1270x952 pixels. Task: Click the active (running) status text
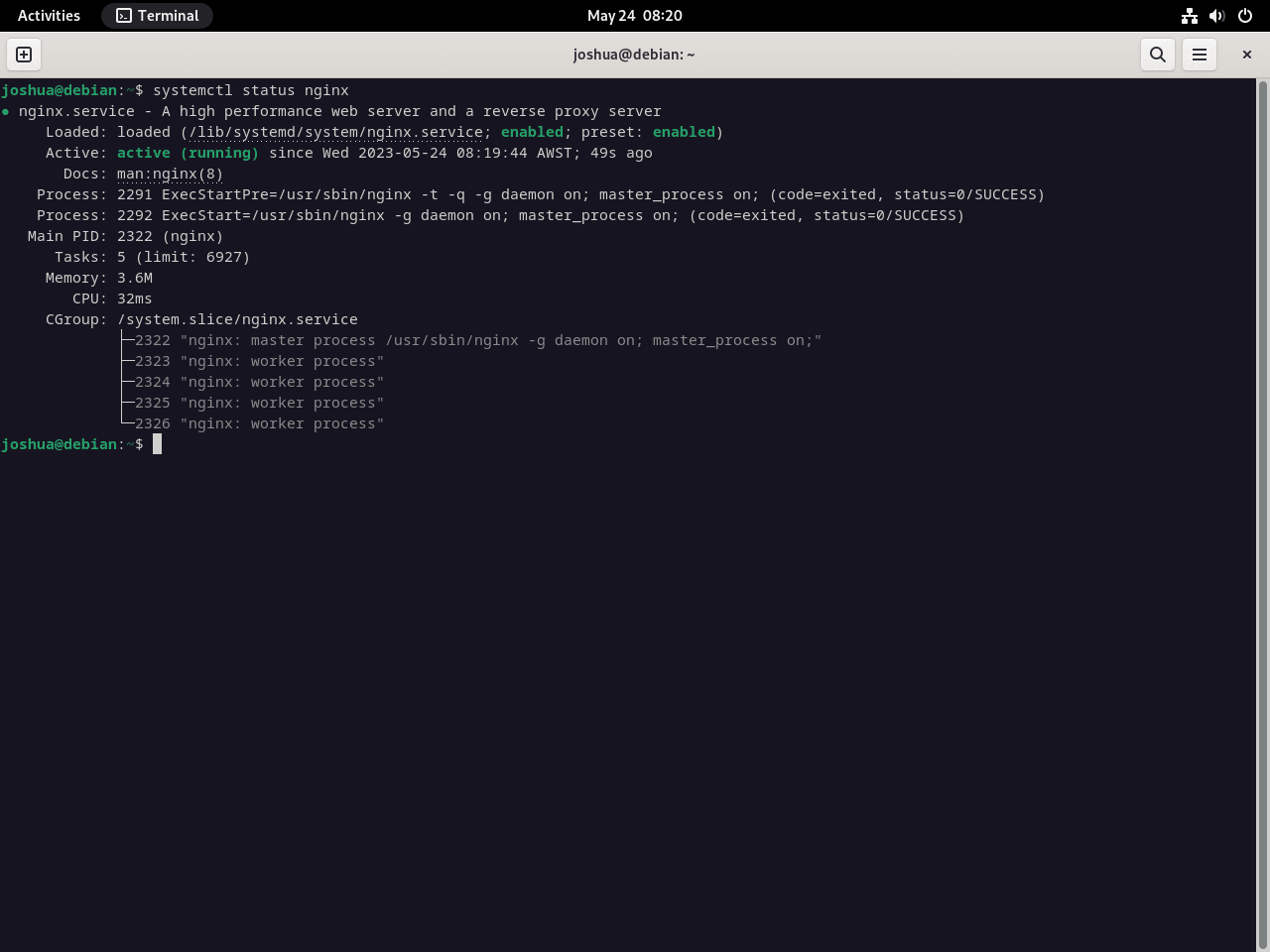[188, 153]
